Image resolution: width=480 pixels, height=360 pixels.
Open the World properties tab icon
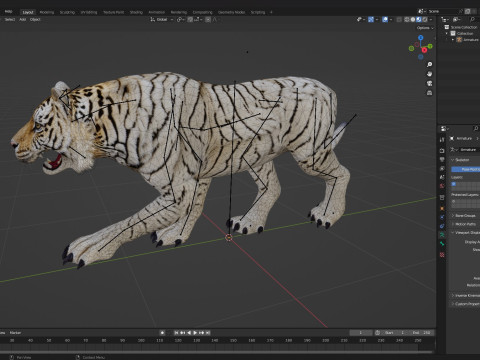tap(442, 186)
